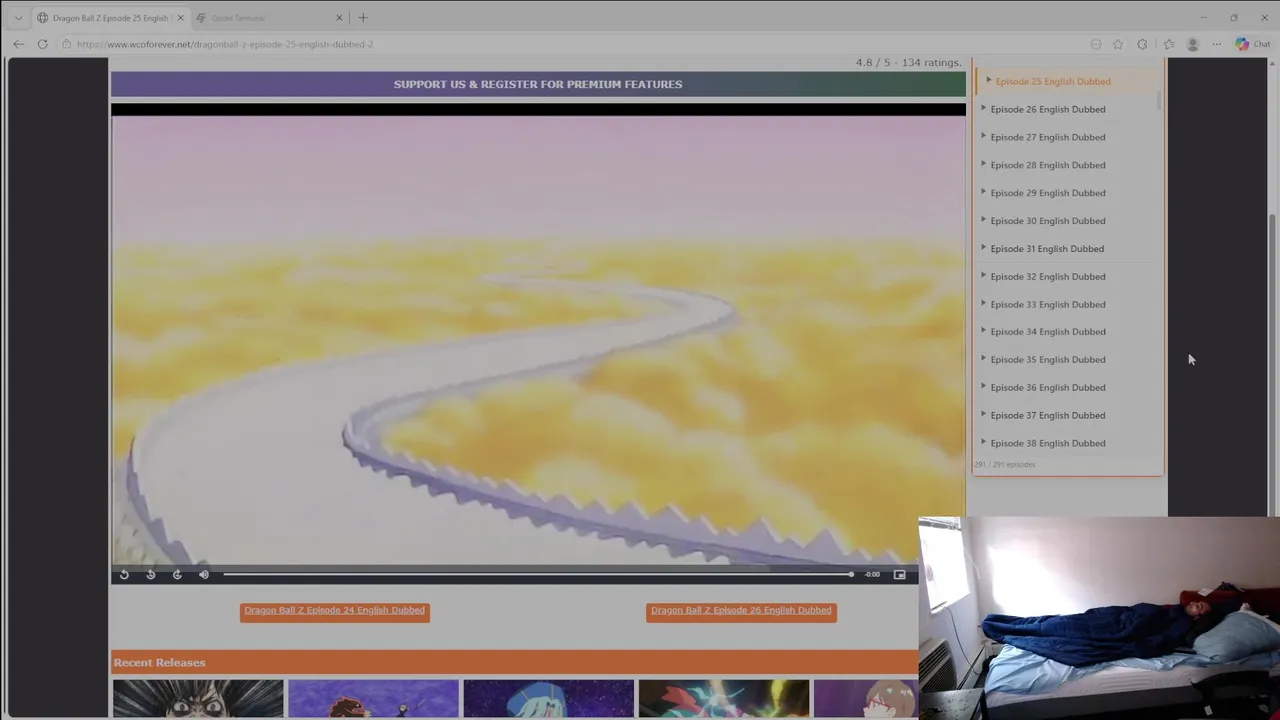Image resolution: width=1280 pixels, height=720 pixels.
Task: Open Dragon Ball Z Episode 26 English Dubbed link
Action: coord(741,611)
